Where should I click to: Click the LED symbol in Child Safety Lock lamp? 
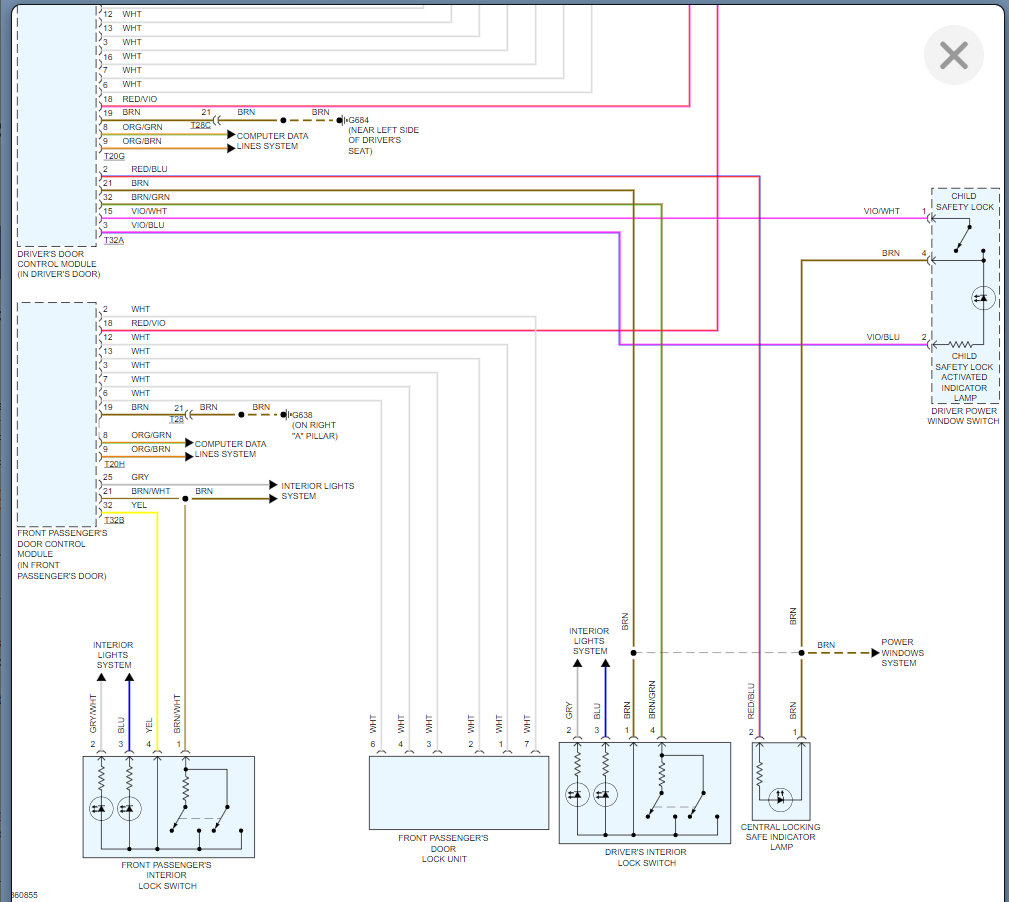pos(983,298)
